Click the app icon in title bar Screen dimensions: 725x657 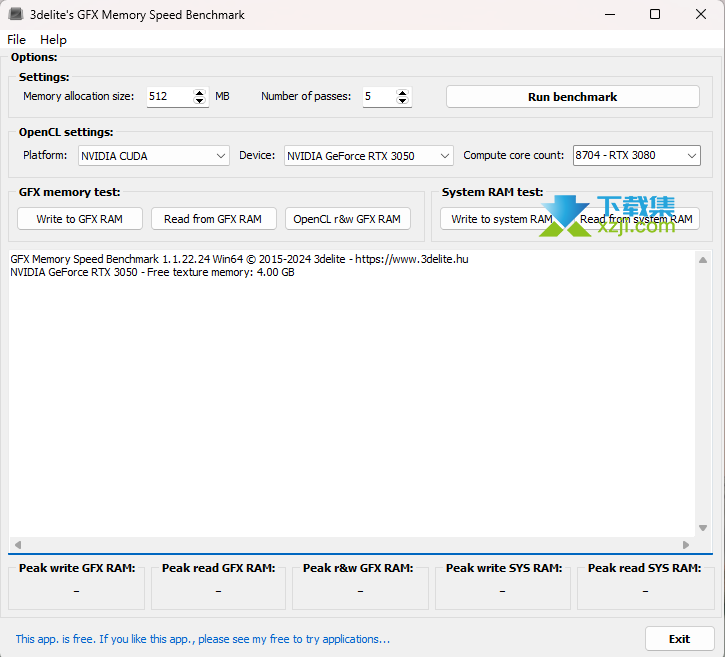click(16, 14)
